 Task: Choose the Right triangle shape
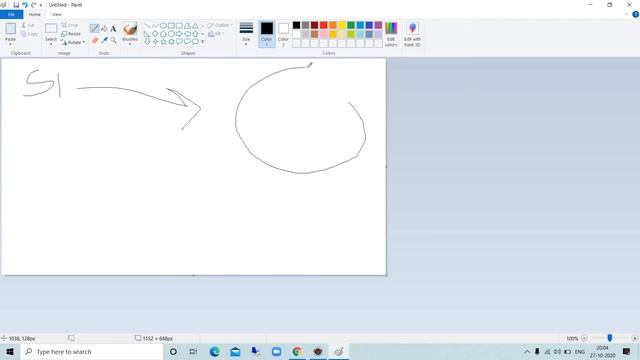147,34
